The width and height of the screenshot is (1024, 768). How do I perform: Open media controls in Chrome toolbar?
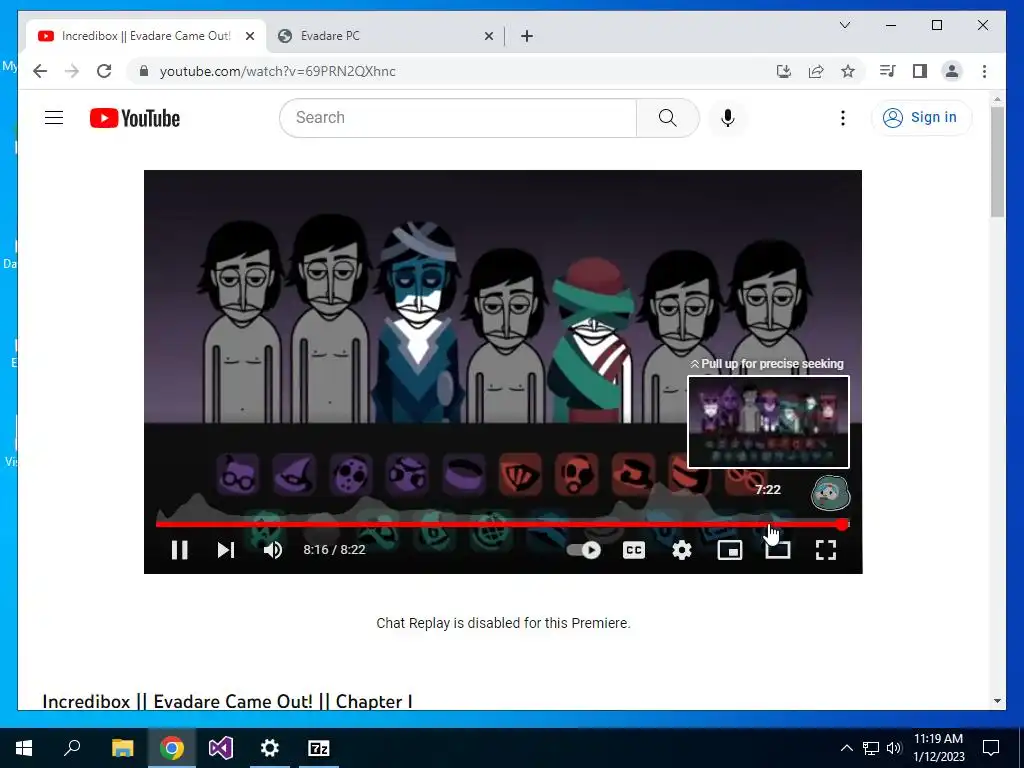(888, 71)
